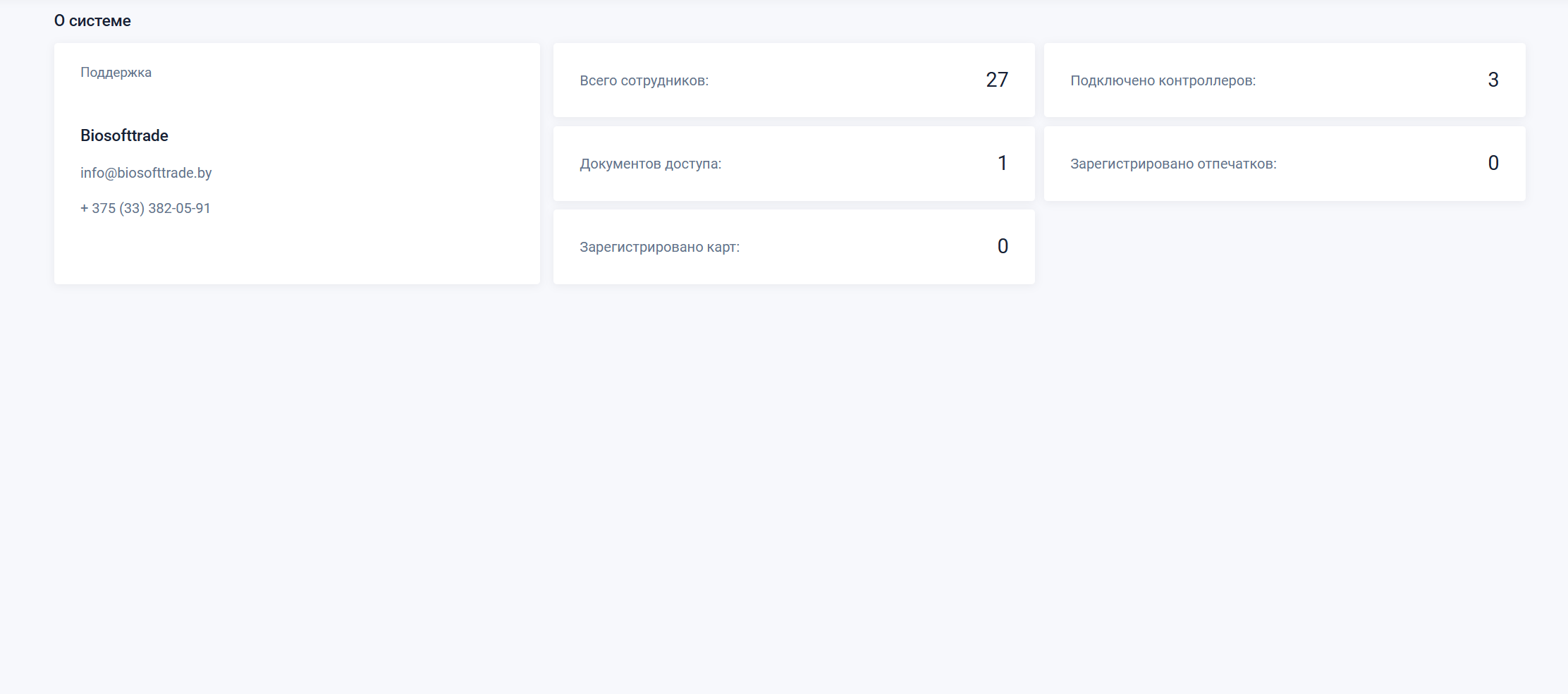The width and height of the screenshot is (1568, 694).
Task: Open the 'Зарегистрировано карт' card
Action: tap(794, 247)
